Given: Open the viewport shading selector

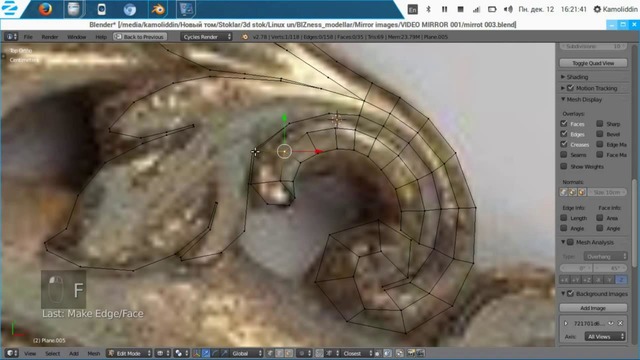Looking at the screenshot, I should (x=163, y=353).
